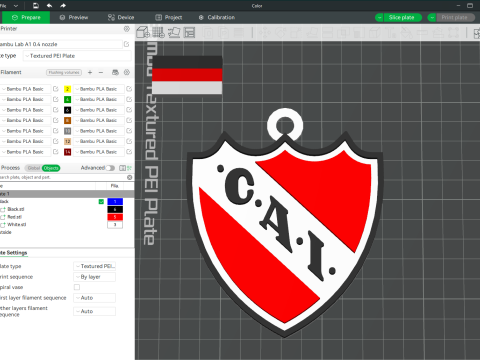Viewport: 480px width, 360px height.
Task: Open the Print plate dropdown arrow
Action: tap(432, 17)
